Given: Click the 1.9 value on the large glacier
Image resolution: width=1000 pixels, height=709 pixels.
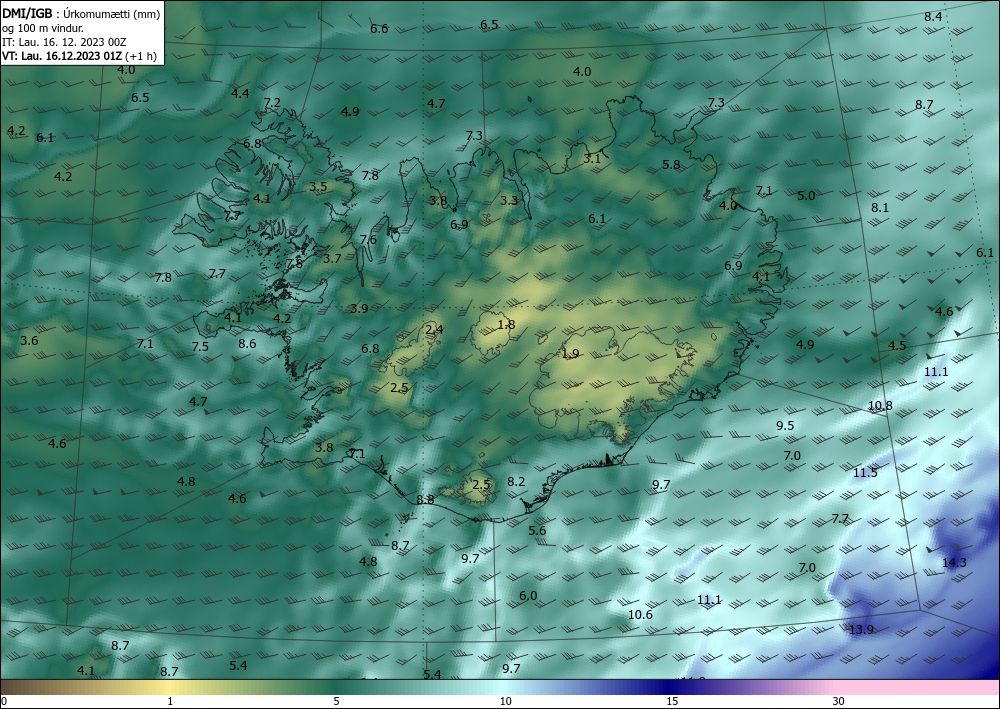Looking at the screenshot, I should (570, 354).
